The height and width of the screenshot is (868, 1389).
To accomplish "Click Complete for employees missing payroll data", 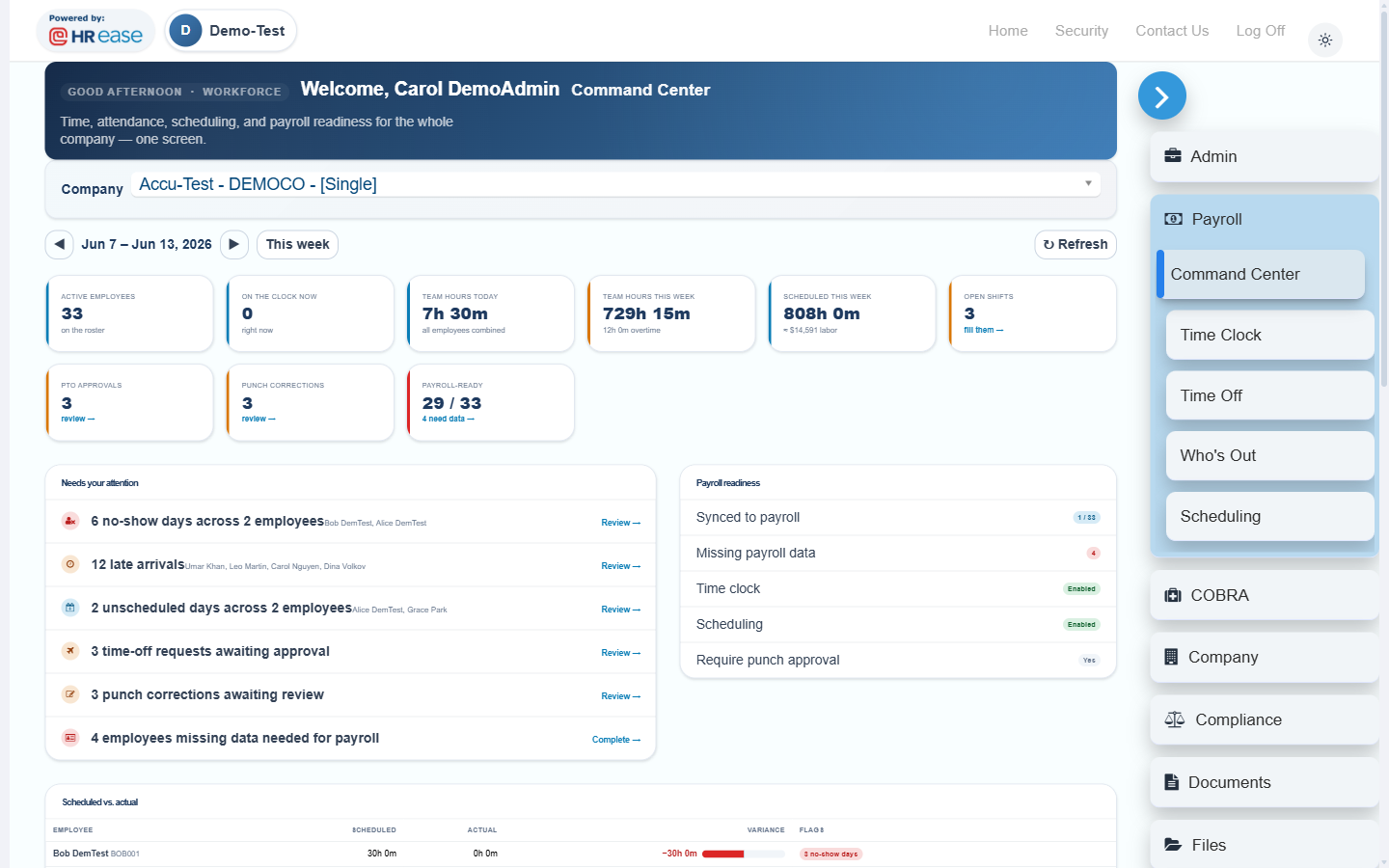I will [616, 740].
